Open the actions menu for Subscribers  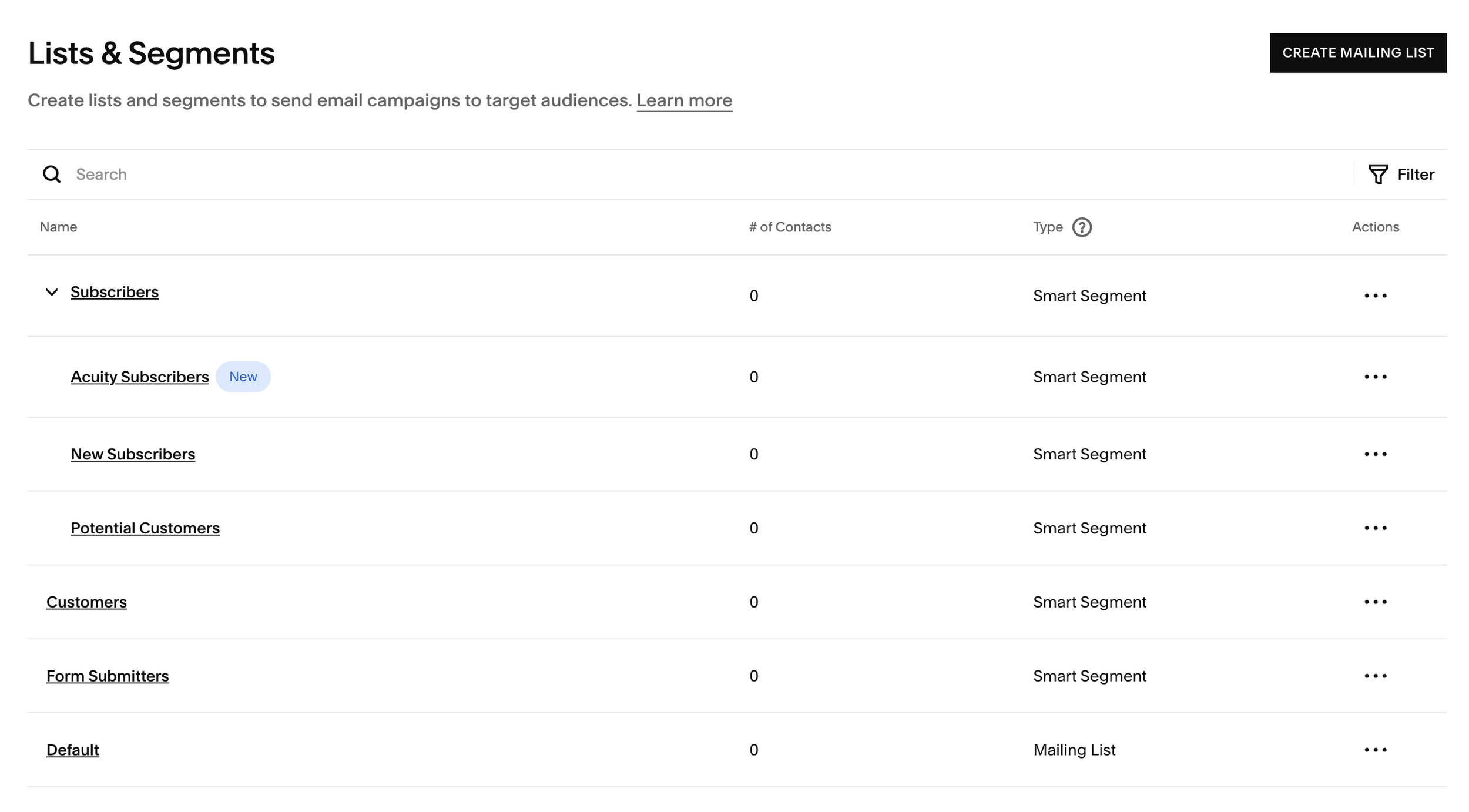coord(1376,296)
